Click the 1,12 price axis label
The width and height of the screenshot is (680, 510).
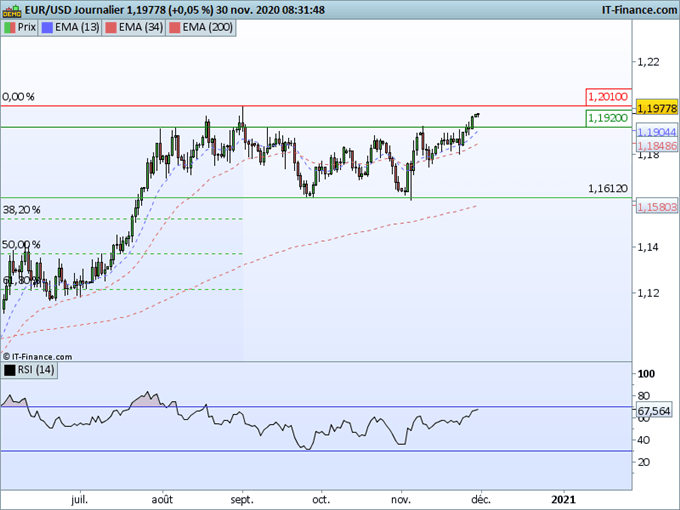click(x=648, y=293)
